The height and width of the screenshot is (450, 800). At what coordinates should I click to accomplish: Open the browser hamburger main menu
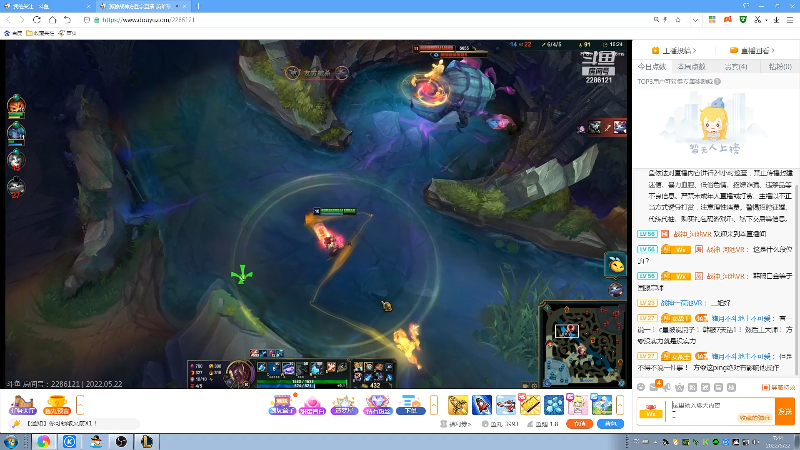pyautogui.click(x=790, y=19)
